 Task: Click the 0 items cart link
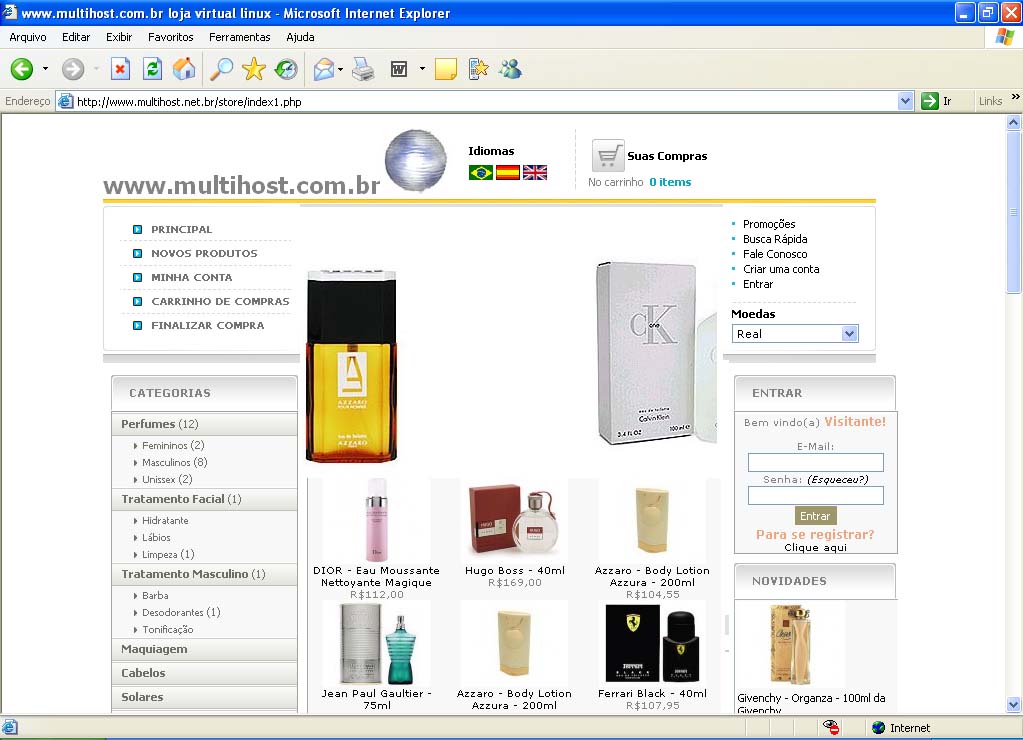tap(670, 182)
